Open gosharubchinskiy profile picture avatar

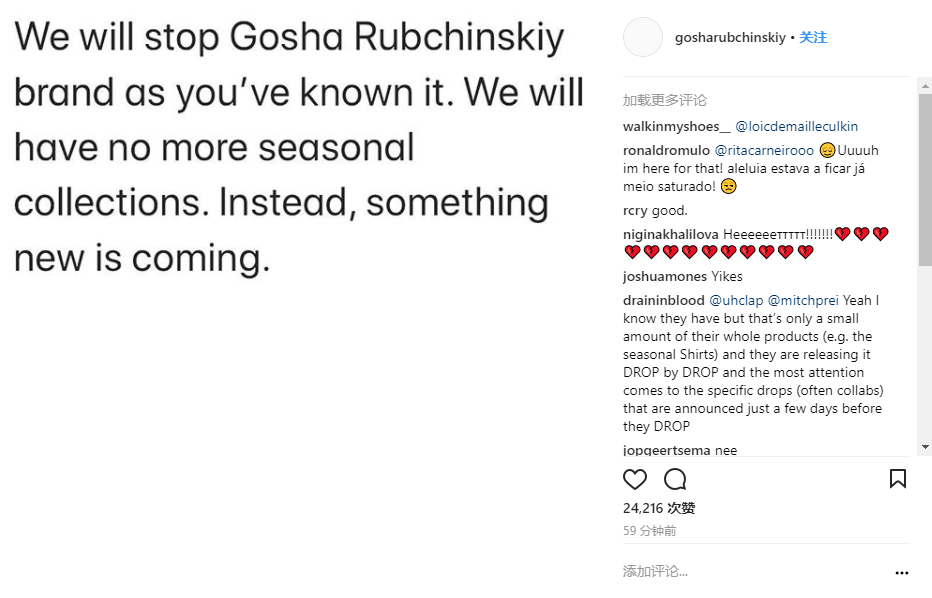(643, 37)
